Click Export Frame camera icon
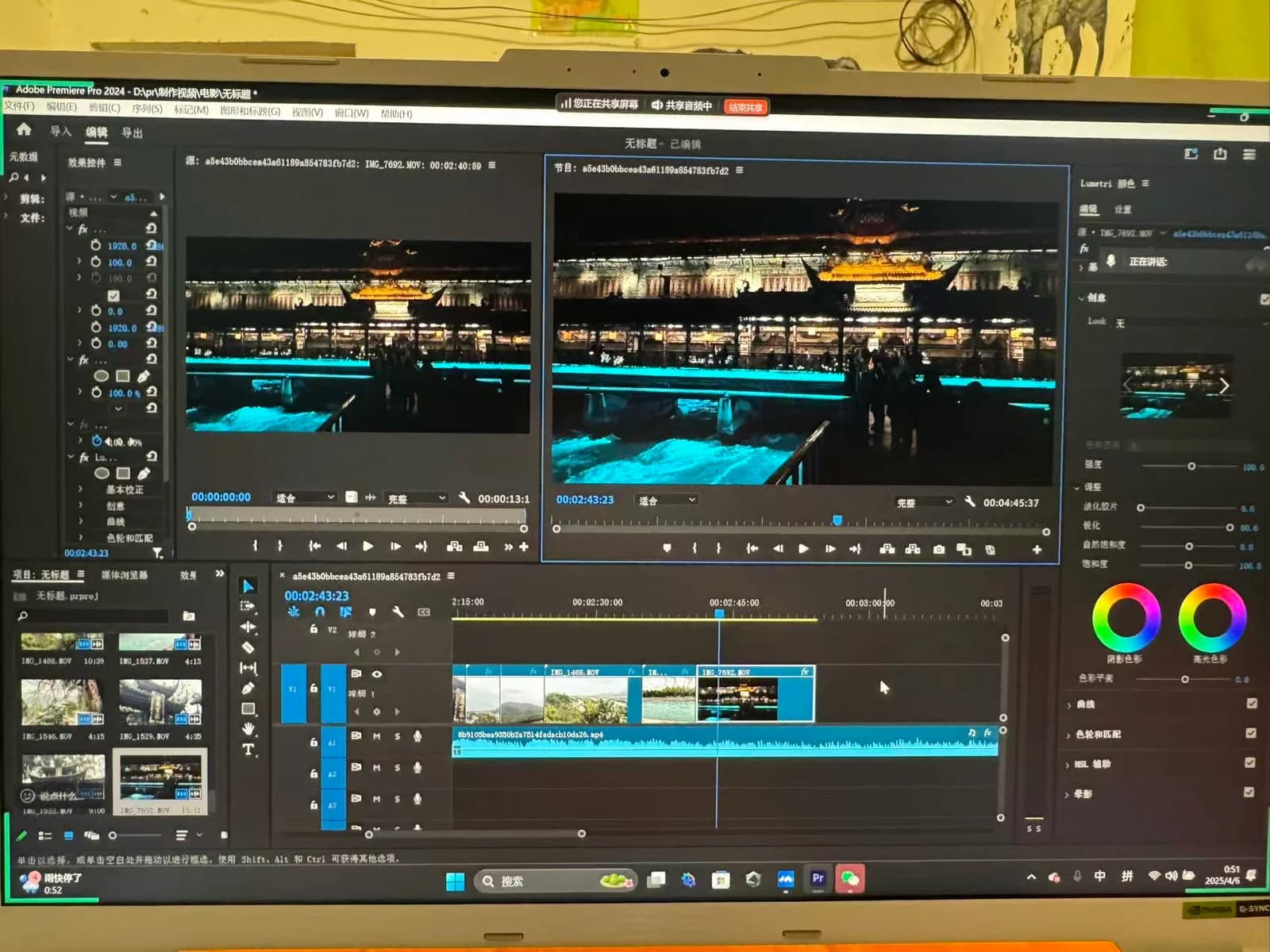Viewport: 1270px width, 952px height. click(x=939, y=549)
